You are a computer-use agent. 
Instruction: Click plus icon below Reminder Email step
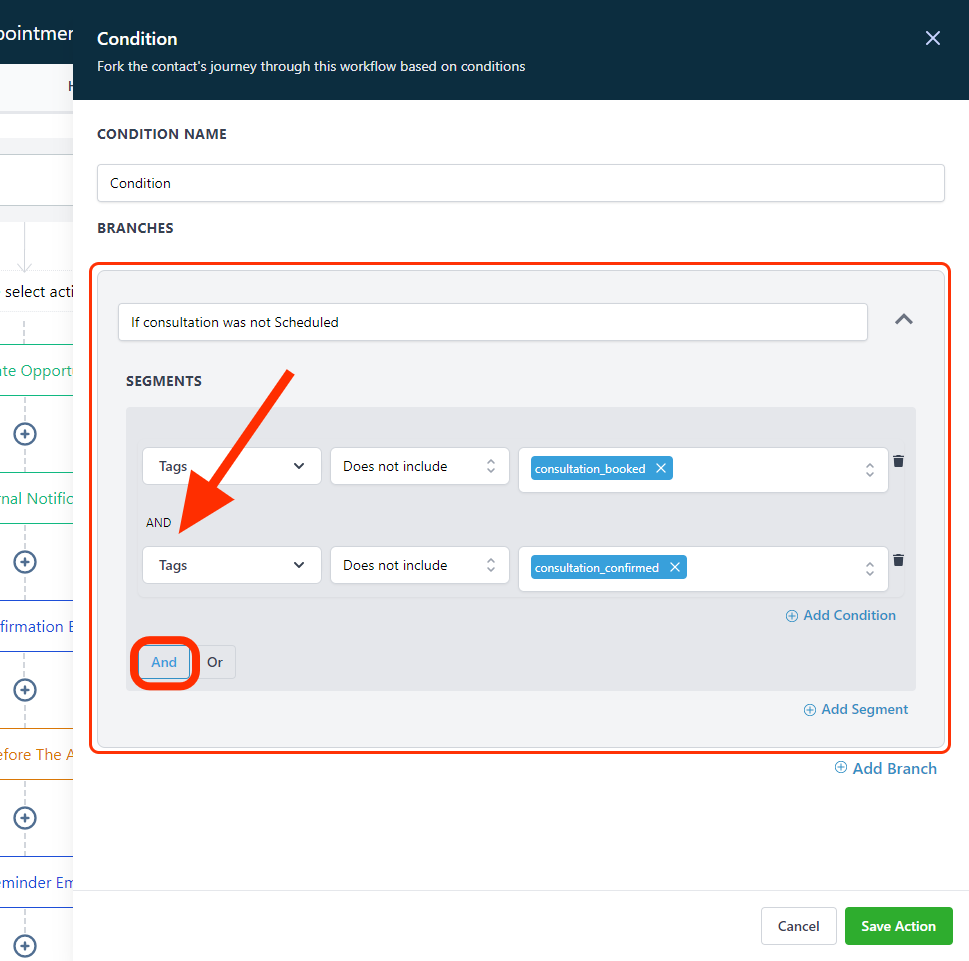point(25,946)
